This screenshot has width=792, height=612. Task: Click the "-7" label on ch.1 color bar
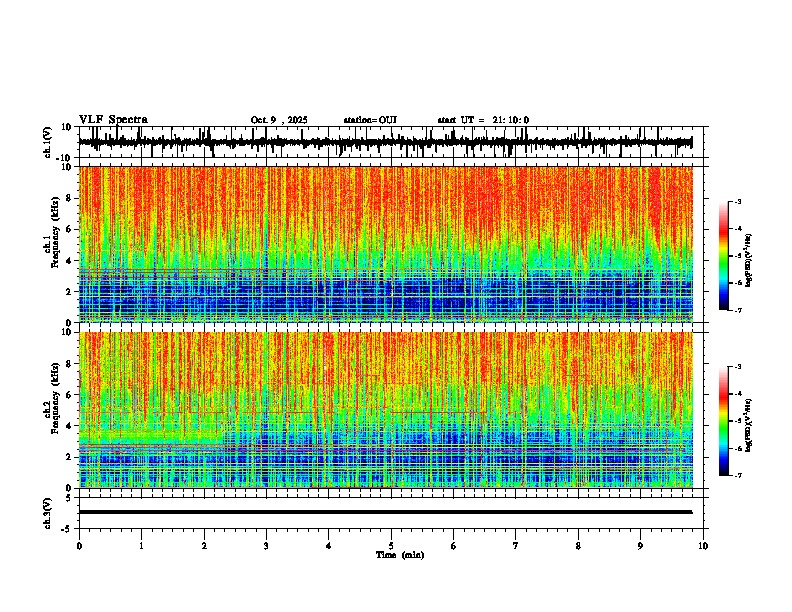(737, 310)
